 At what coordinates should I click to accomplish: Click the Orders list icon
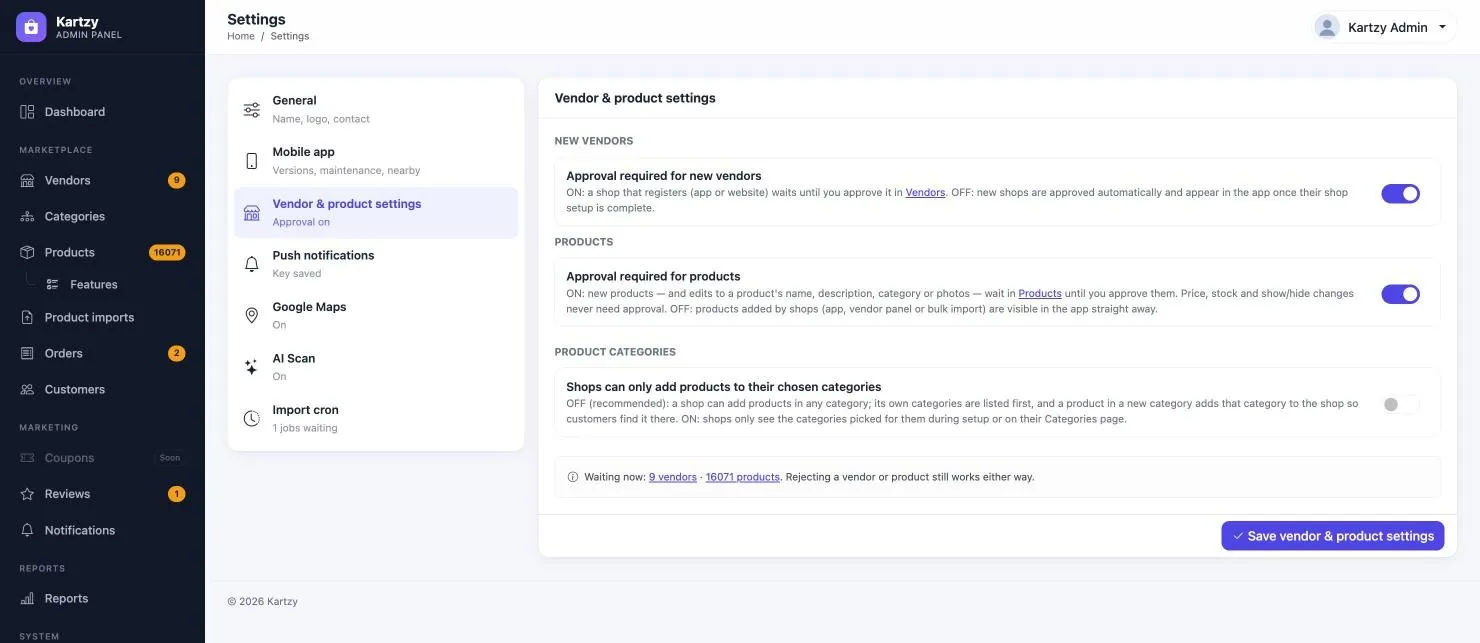[x=27, y=354]
